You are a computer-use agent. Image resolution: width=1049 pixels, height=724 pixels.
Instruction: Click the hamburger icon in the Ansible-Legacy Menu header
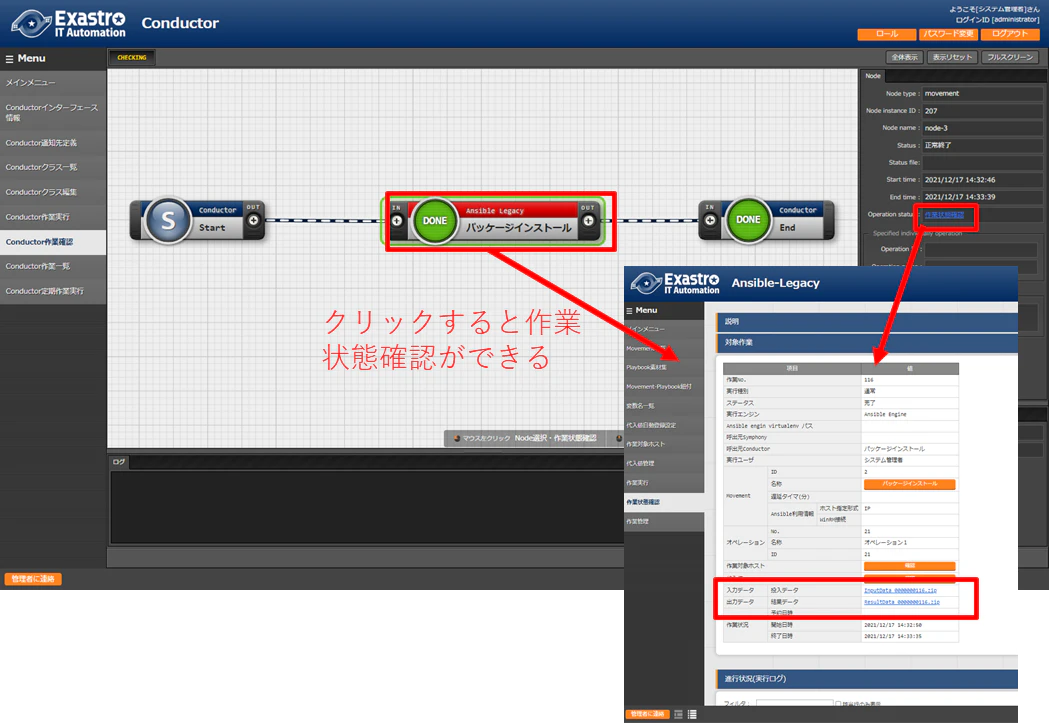pos(630,311)
